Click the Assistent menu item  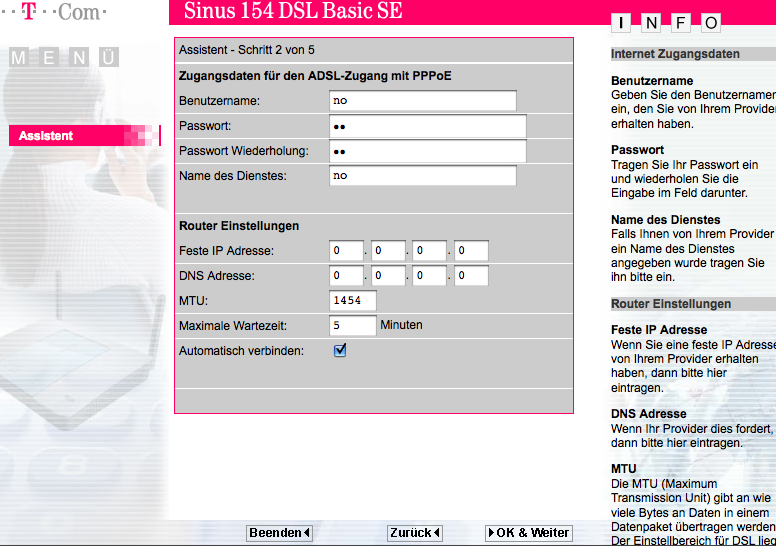point(85,136)
